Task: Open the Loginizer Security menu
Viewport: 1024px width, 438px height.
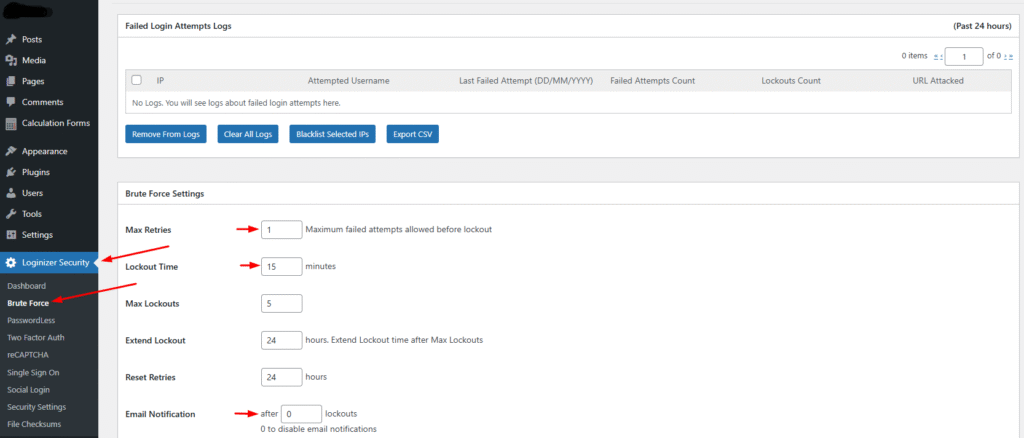Action: 49,262
